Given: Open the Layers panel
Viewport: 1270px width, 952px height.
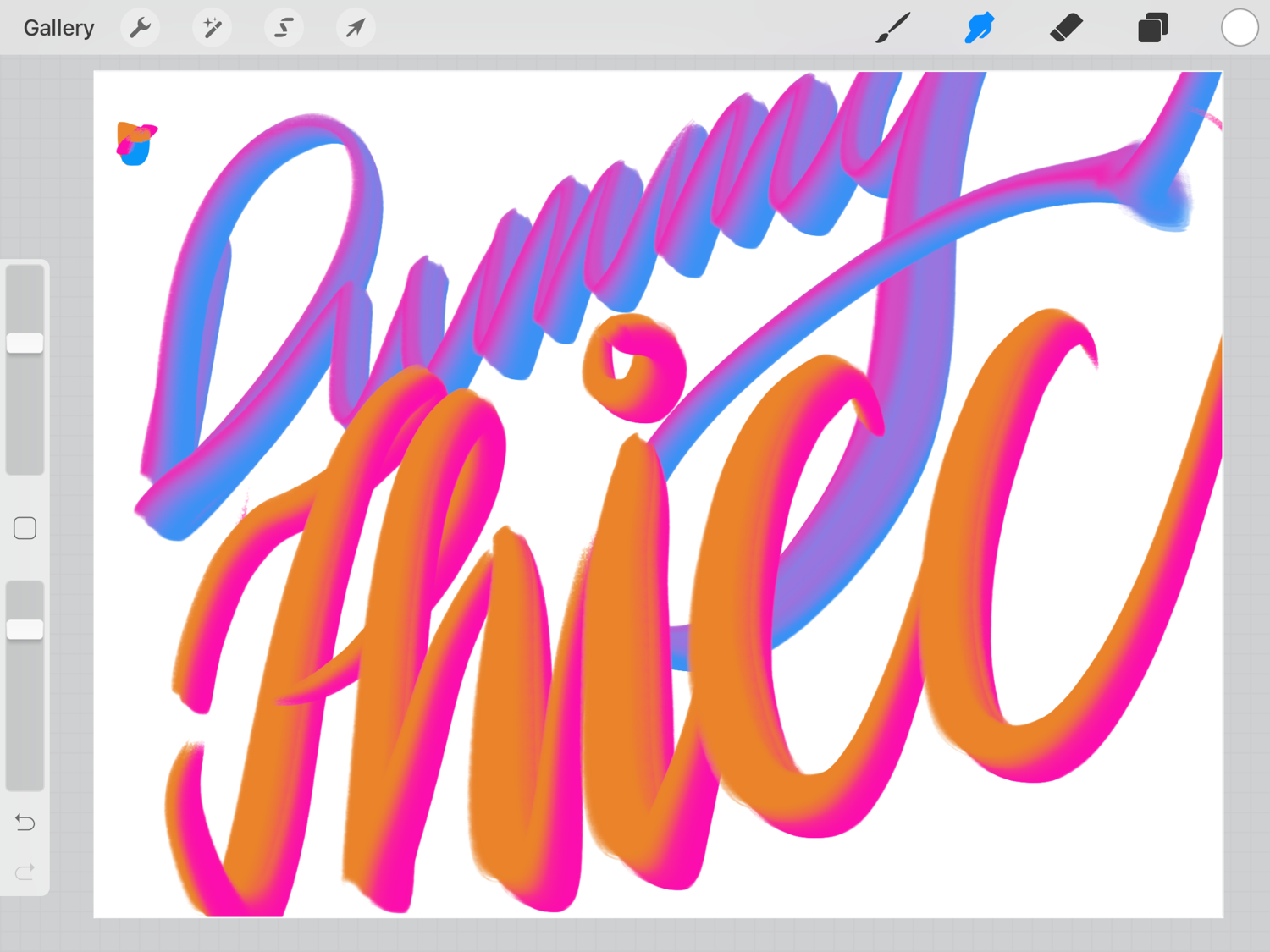Looking at the screenshot, I should (1152, 28).
